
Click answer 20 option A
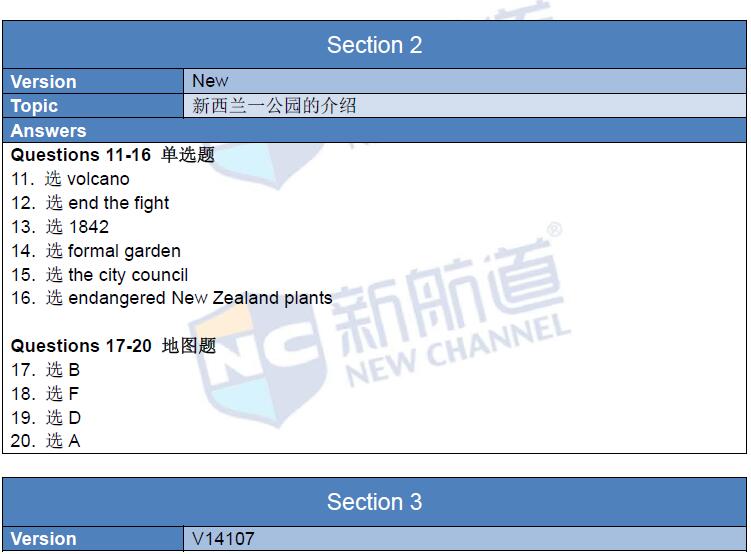tap(46, 441)
